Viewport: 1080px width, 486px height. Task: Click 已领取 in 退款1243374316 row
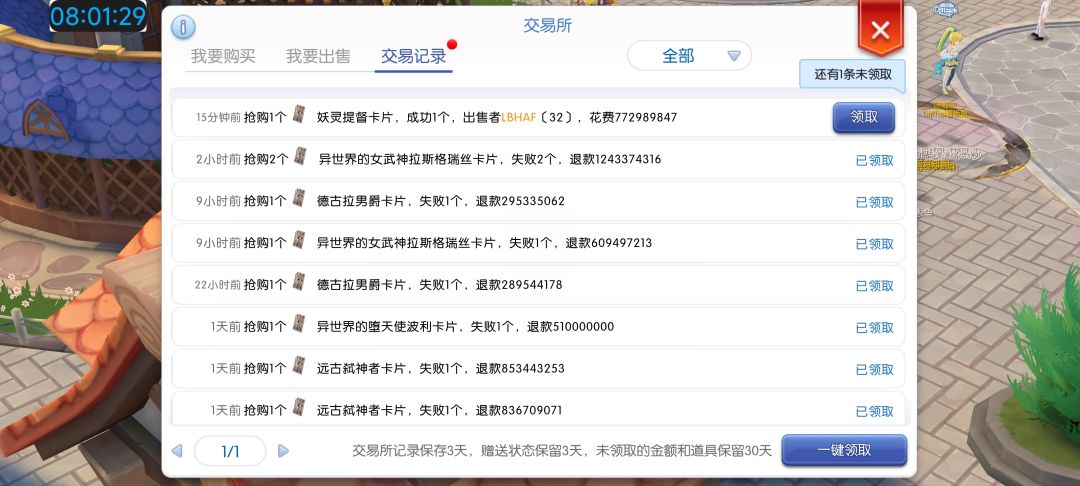tap(875, 160)
